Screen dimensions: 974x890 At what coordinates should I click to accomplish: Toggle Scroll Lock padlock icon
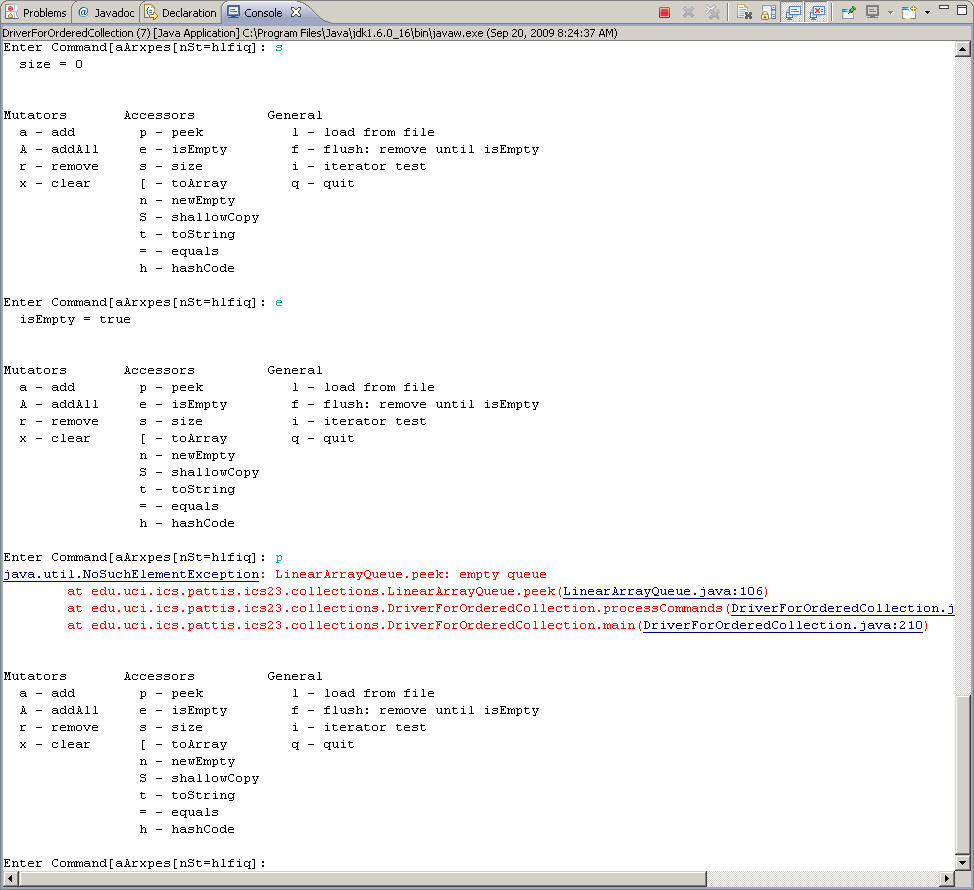(768, 13)
